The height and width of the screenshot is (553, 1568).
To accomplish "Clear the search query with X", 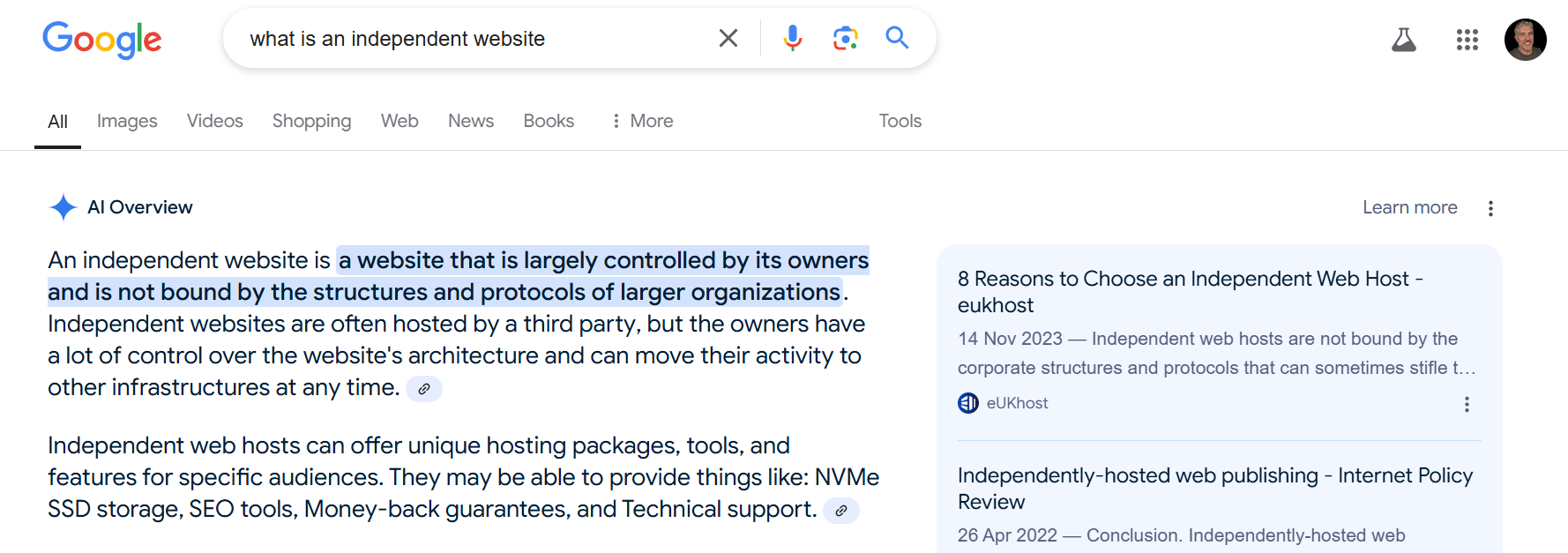I will tap(728, 38).
